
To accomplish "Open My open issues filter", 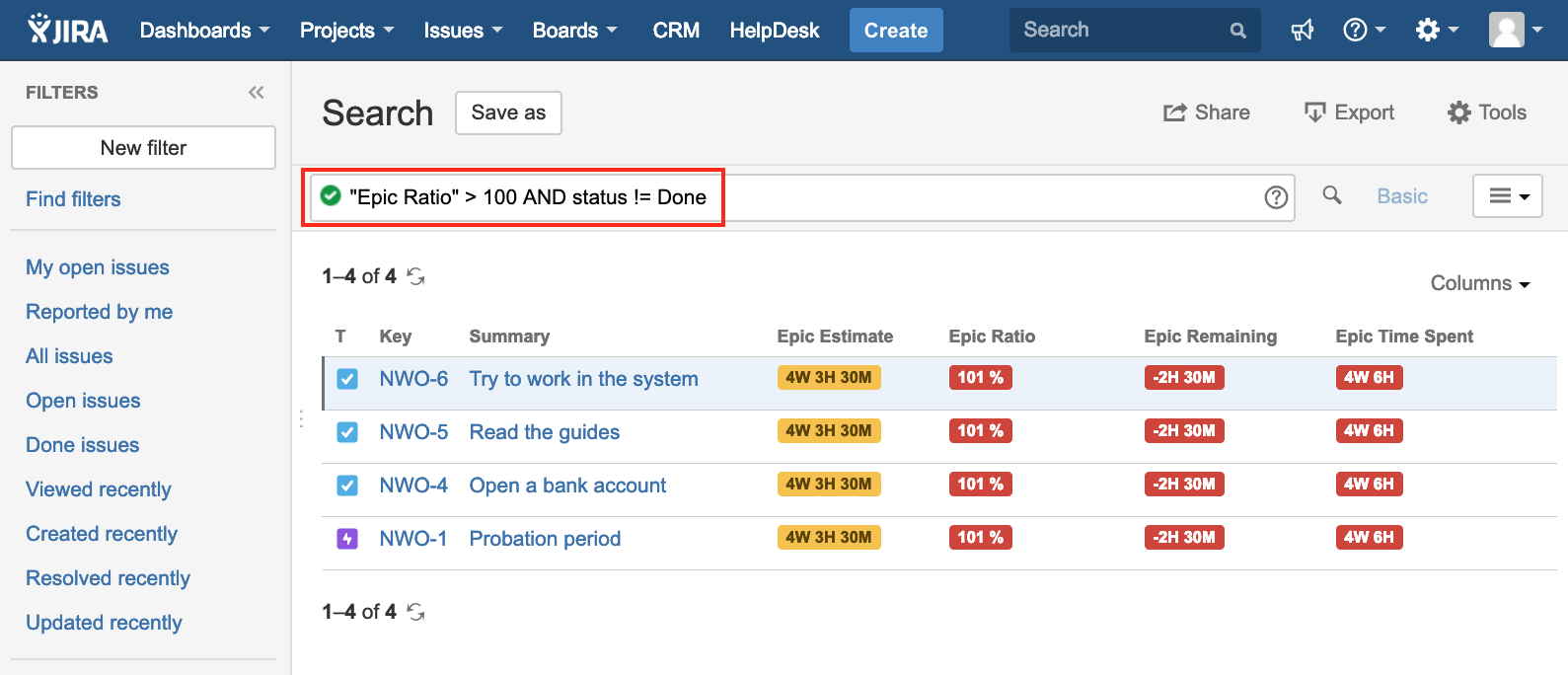I will 98,267.
